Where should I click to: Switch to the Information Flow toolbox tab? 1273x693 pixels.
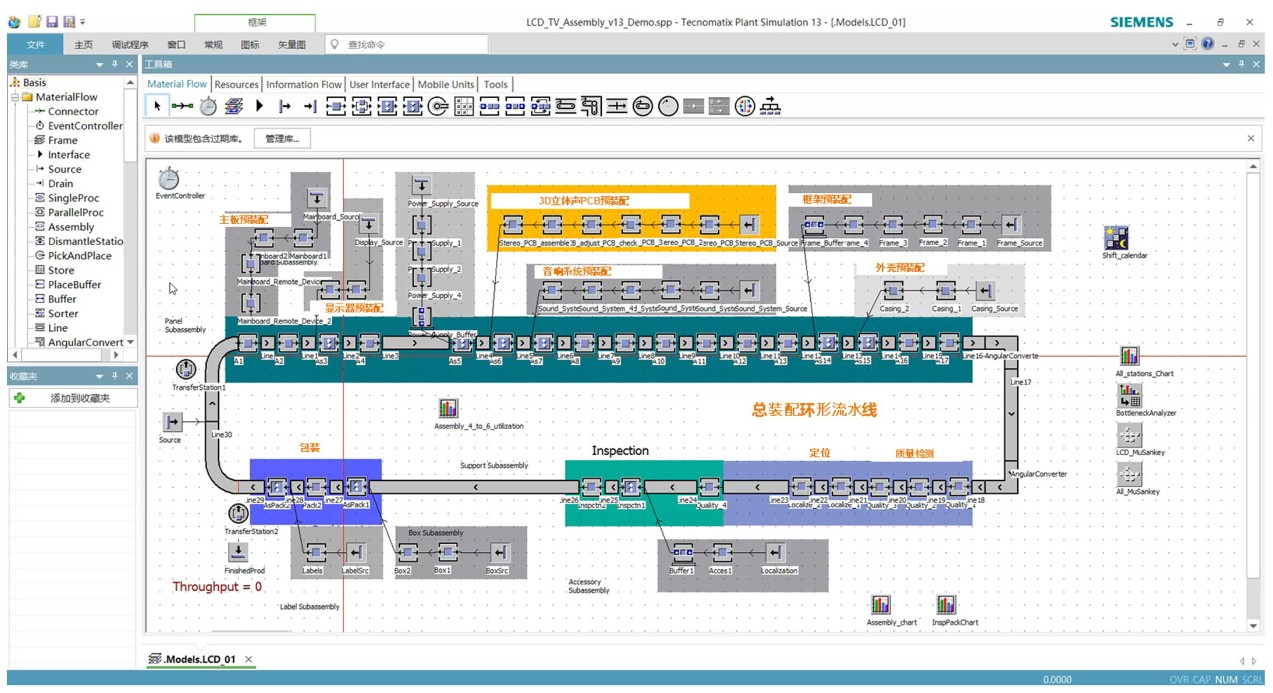[304, 84]
